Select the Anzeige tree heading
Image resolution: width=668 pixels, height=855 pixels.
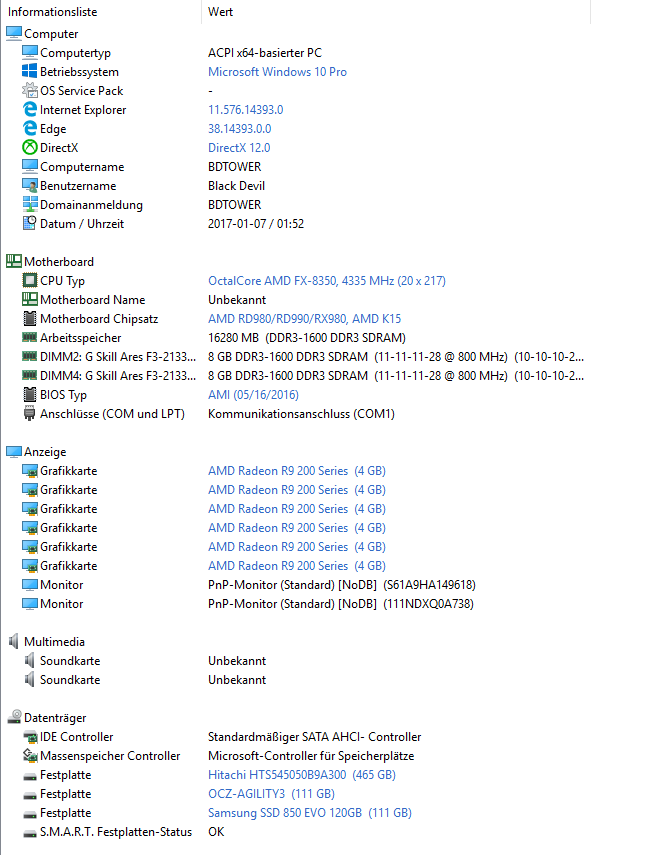pos(45,452)
